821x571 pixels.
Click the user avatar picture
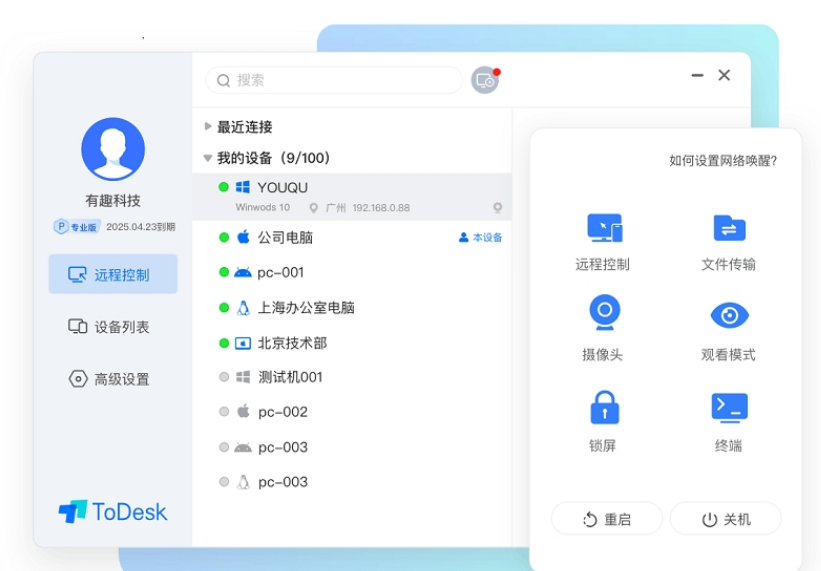pyautogui.click(x=113, y=149)
